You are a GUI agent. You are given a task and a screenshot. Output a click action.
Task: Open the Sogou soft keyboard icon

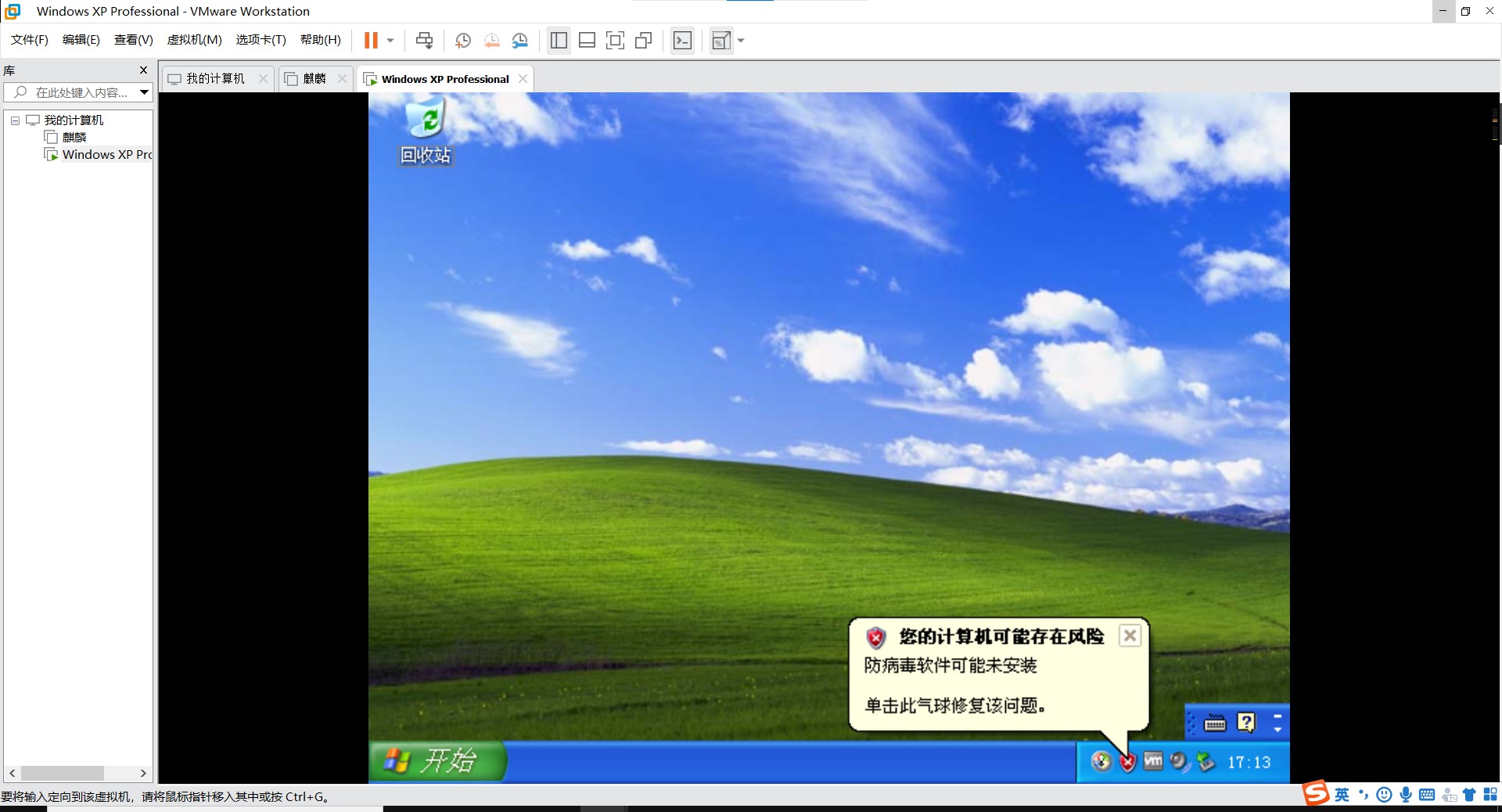click(1427, 795)
